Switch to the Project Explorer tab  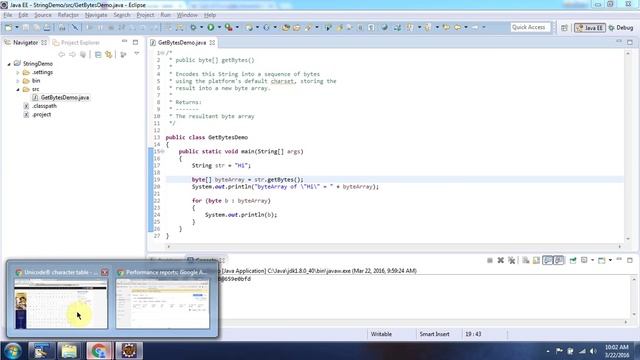point(76,42)
